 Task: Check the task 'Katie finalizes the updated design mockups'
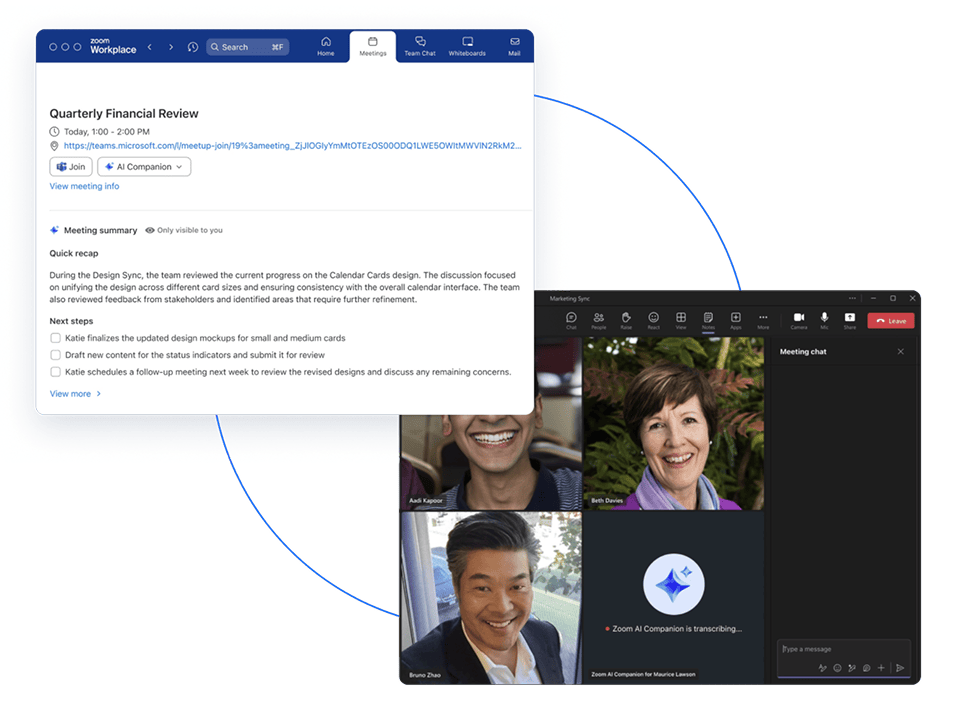coord(56,338)
